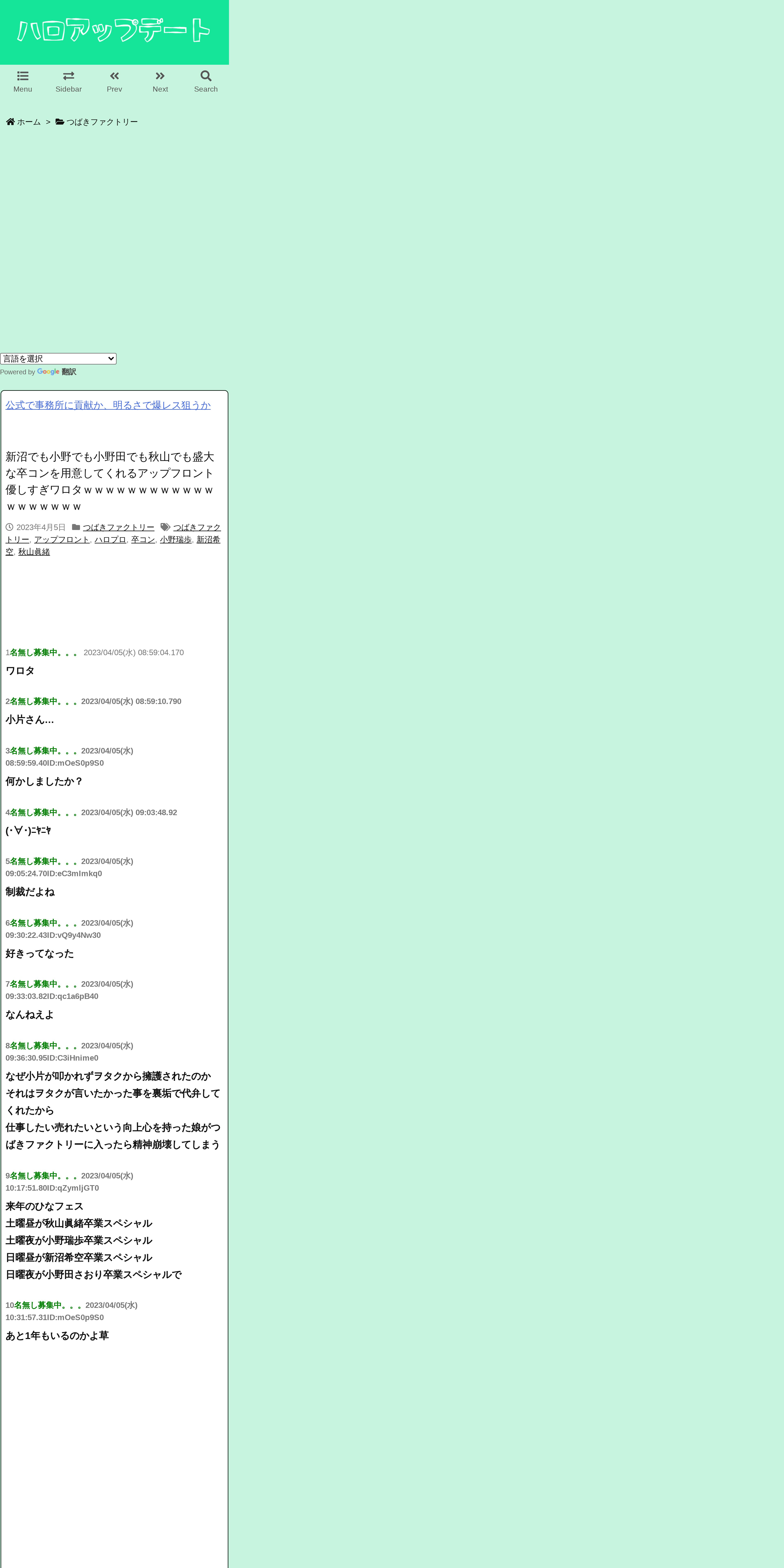The height and width of the screenshot is (1568, 784).
Task: Expand the 言語を選択 language dropdown
Action: point(58,359)
